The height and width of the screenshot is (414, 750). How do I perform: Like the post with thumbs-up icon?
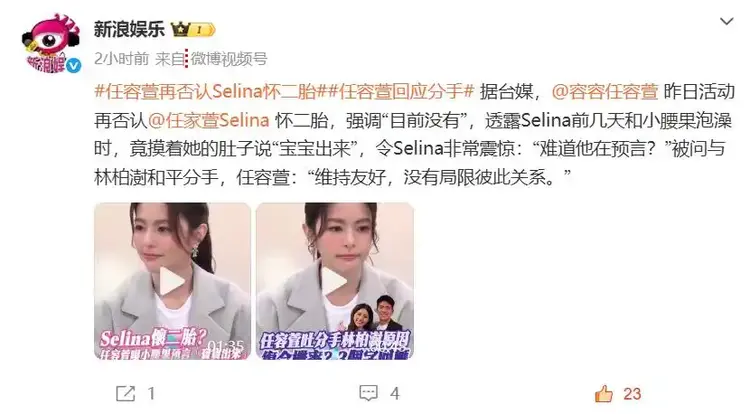click(604, 394)
